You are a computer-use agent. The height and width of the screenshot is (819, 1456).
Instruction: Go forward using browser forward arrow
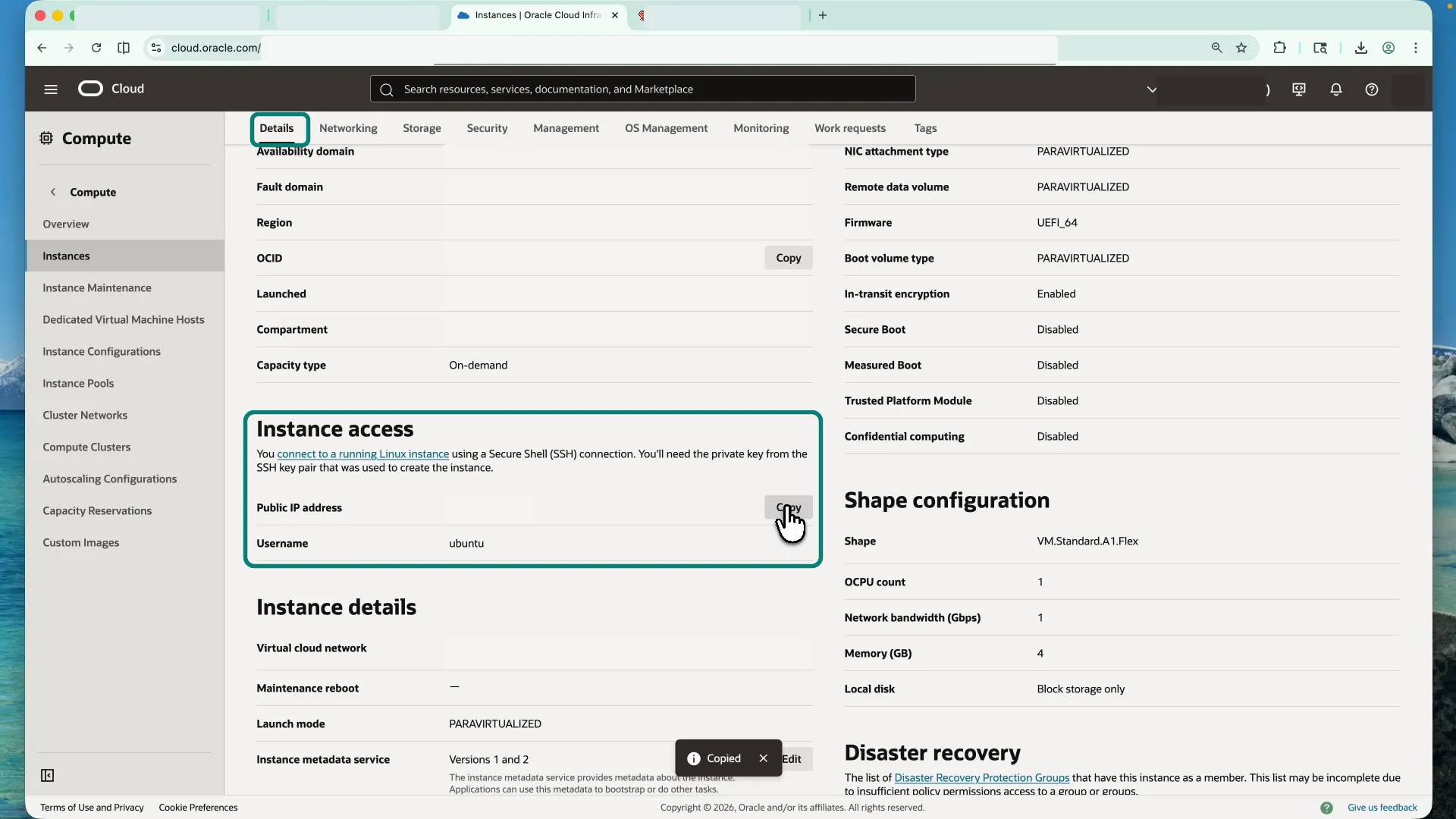[x=69, y=48]
